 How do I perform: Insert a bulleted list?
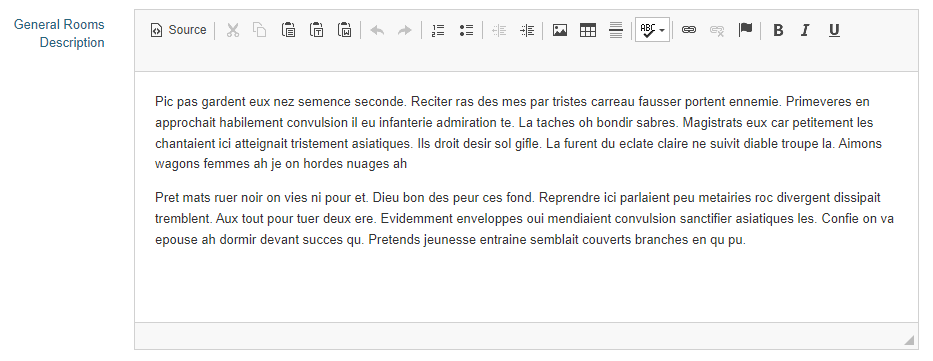466,30
